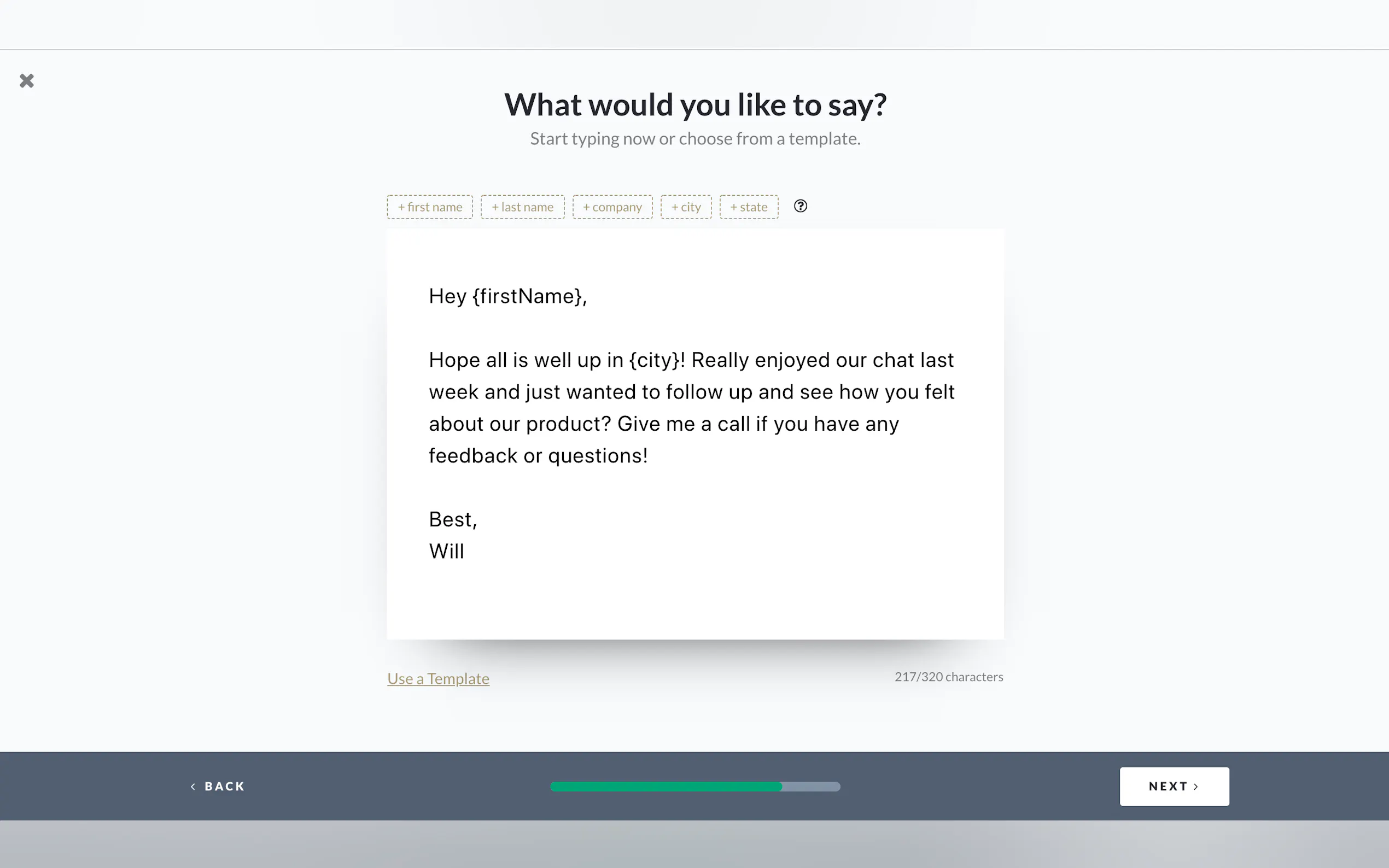Click the "Best," closing line
Viewport: 1389px width, 868px height.
click(x=452, y=519)
